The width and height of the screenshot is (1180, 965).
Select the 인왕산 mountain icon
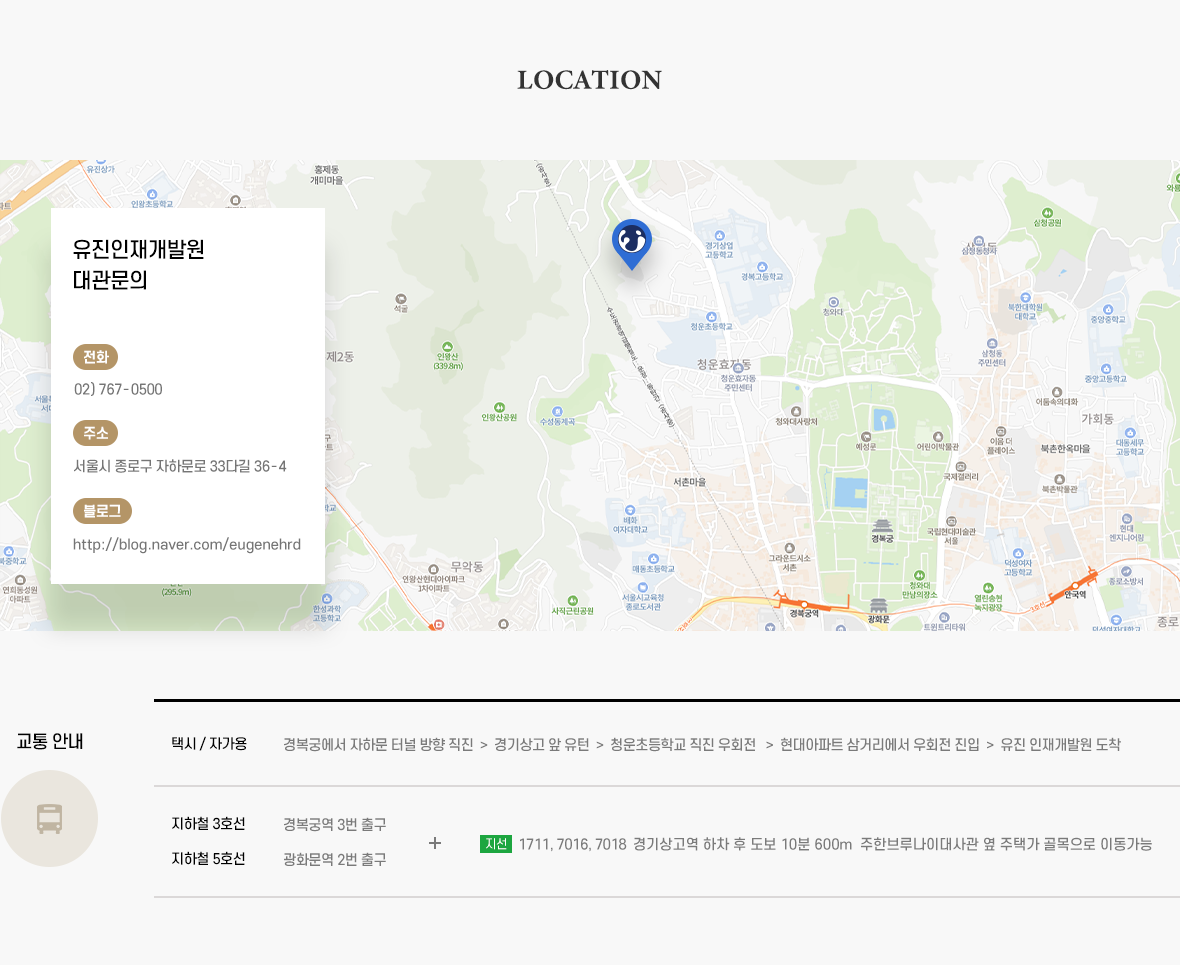[x=447, y=347]
